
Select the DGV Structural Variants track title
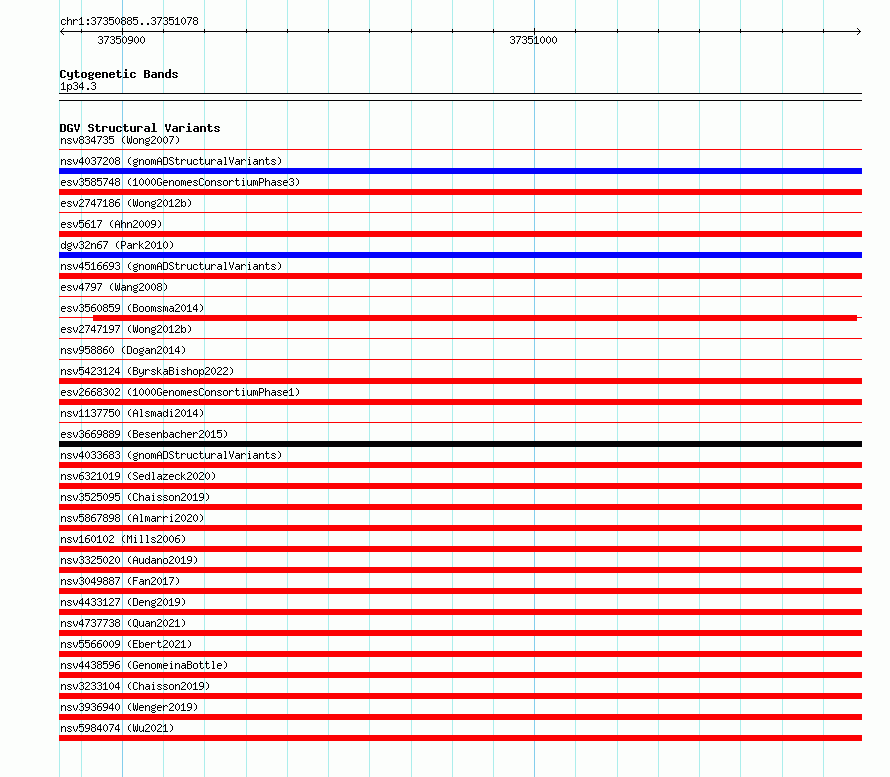tap(140, 128)
